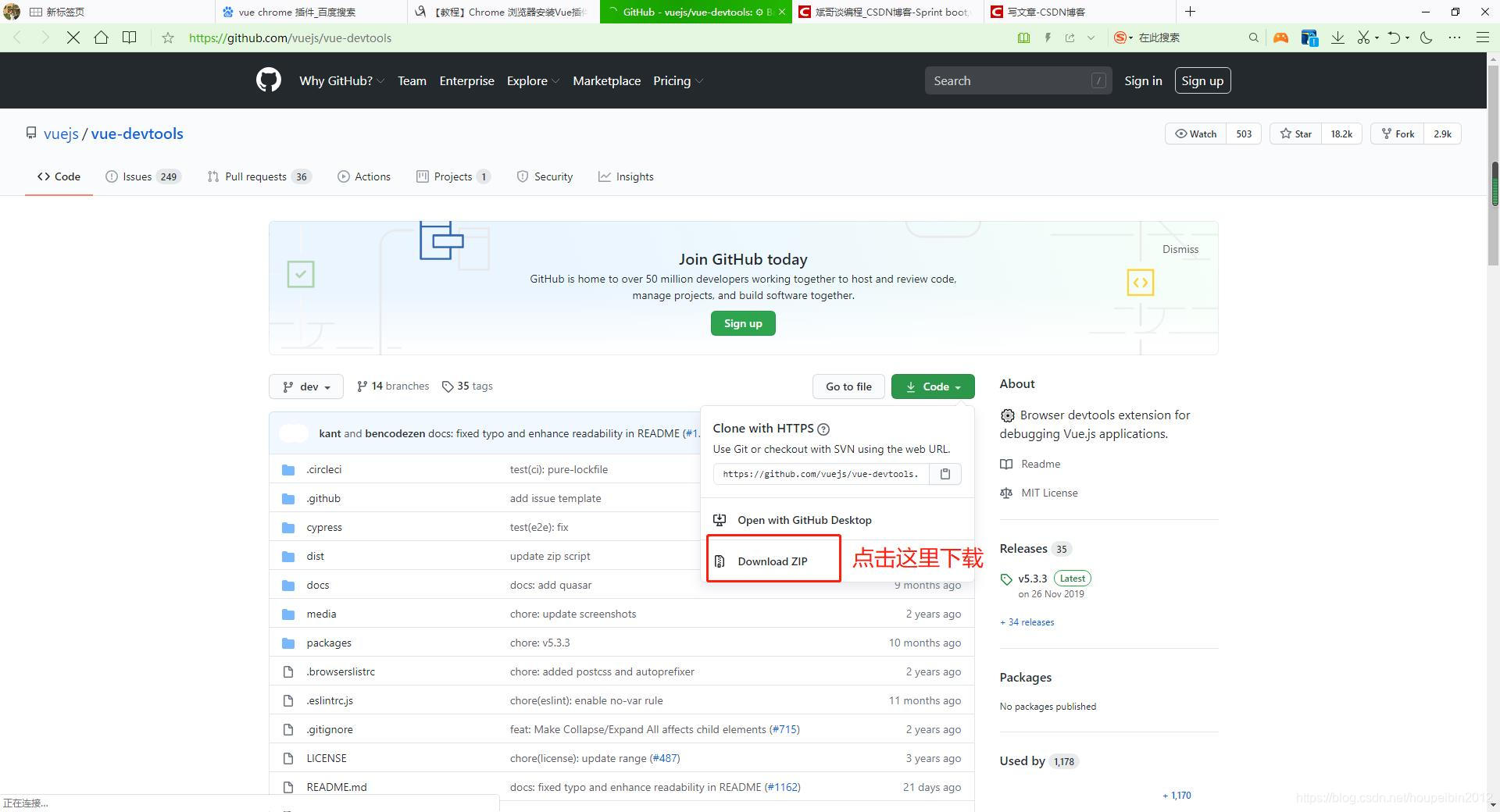Click the browser downloads arrow icon
The image size is (1500, 812).
click(1337, 37)
